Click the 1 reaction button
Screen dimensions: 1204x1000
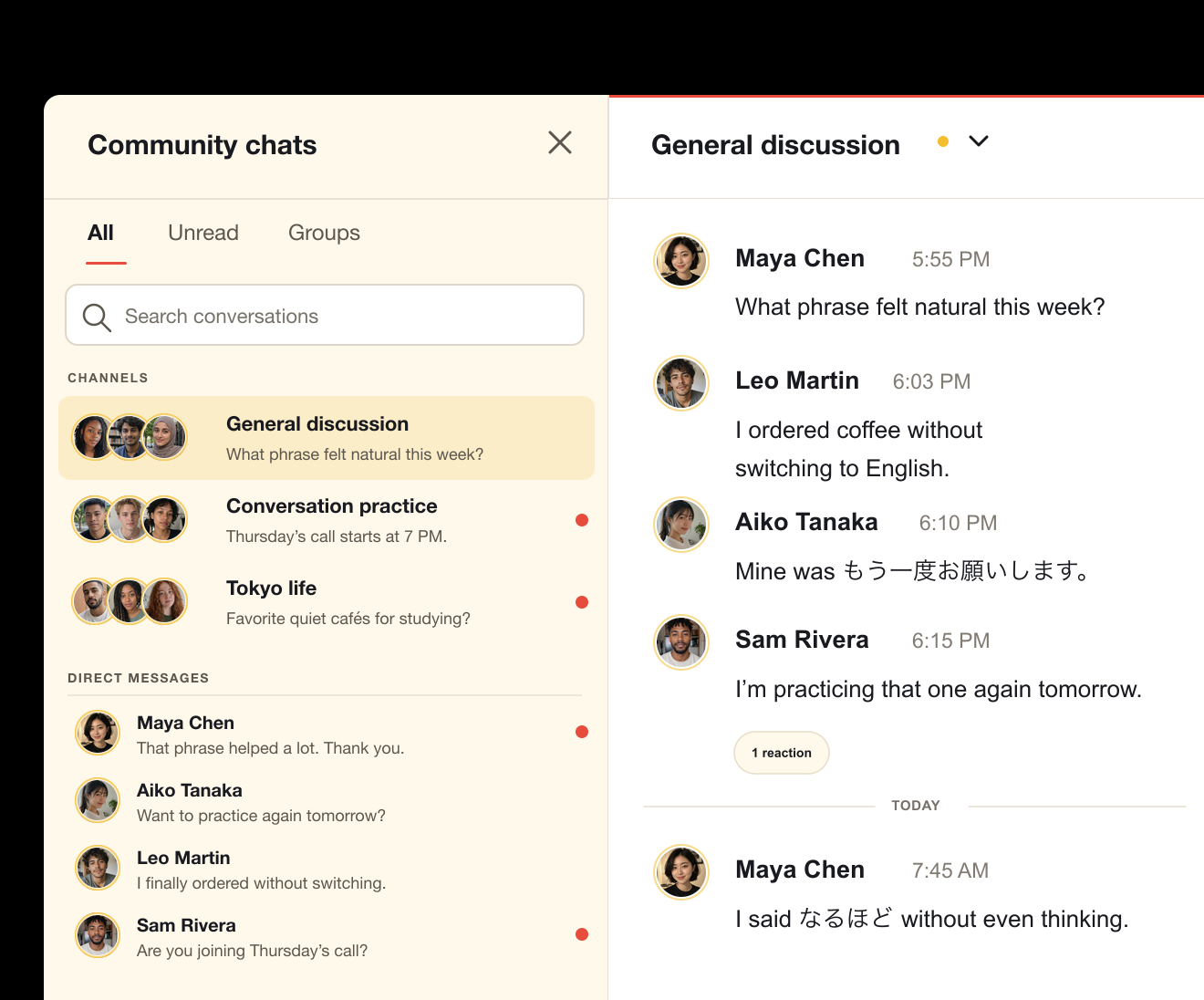coord(782,753)
